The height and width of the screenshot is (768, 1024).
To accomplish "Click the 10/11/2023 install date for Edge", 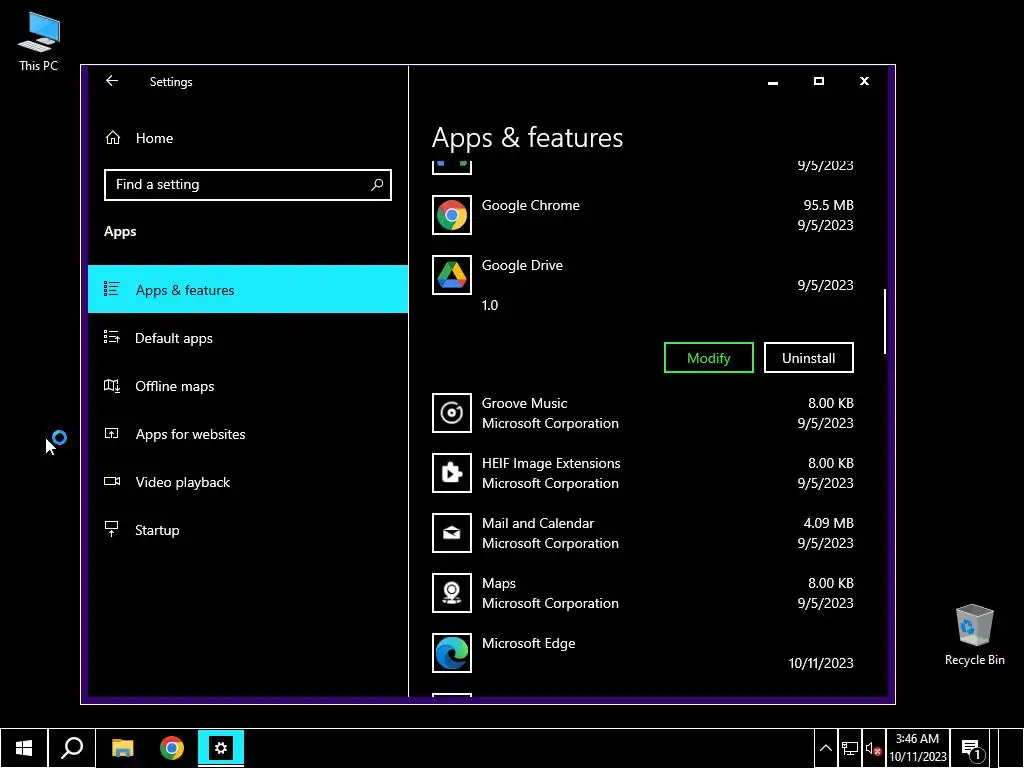I will 821,663.
